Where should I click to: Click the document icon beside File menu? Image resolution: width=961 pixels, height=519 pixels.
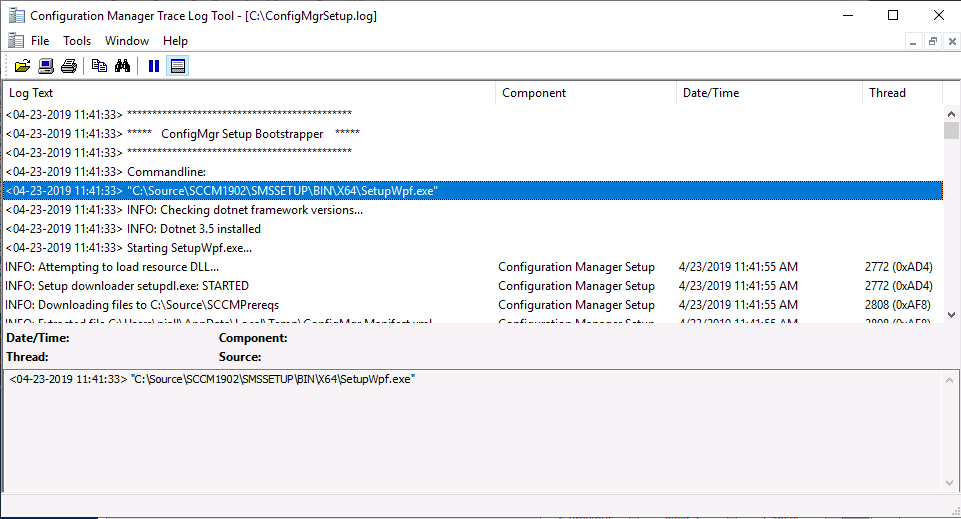[x=16, y=40]
